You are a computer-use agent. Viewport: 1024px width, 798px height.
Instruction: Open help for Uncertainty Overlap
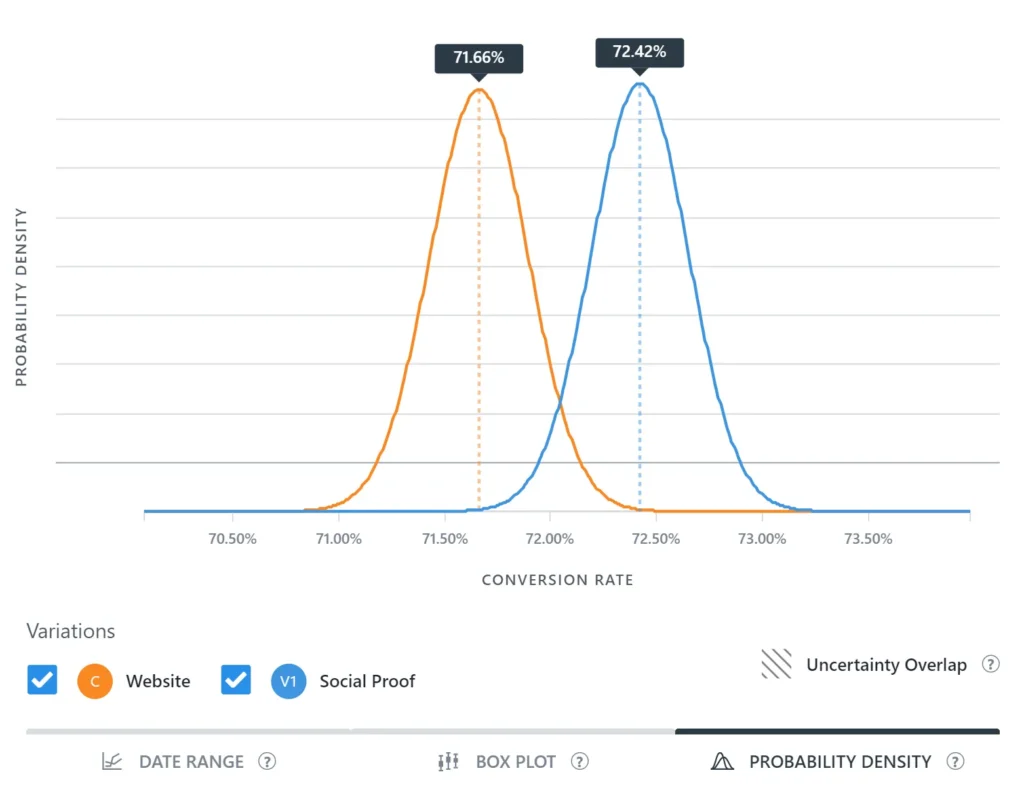coord(991,664)
